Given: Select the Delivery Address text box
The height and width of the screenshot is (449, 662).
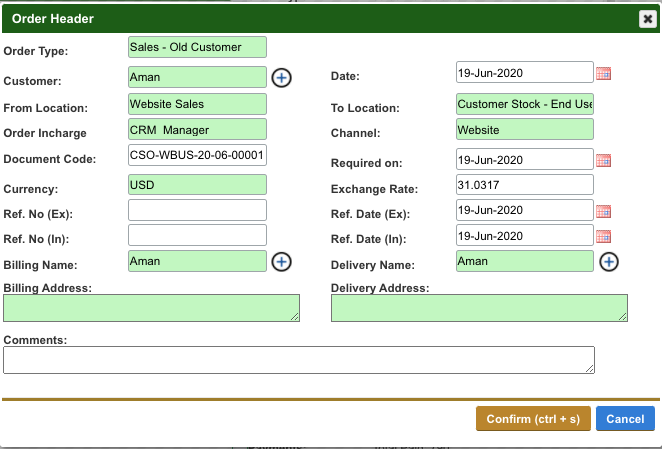Looking at the screenshot, I should pos(478,308).
